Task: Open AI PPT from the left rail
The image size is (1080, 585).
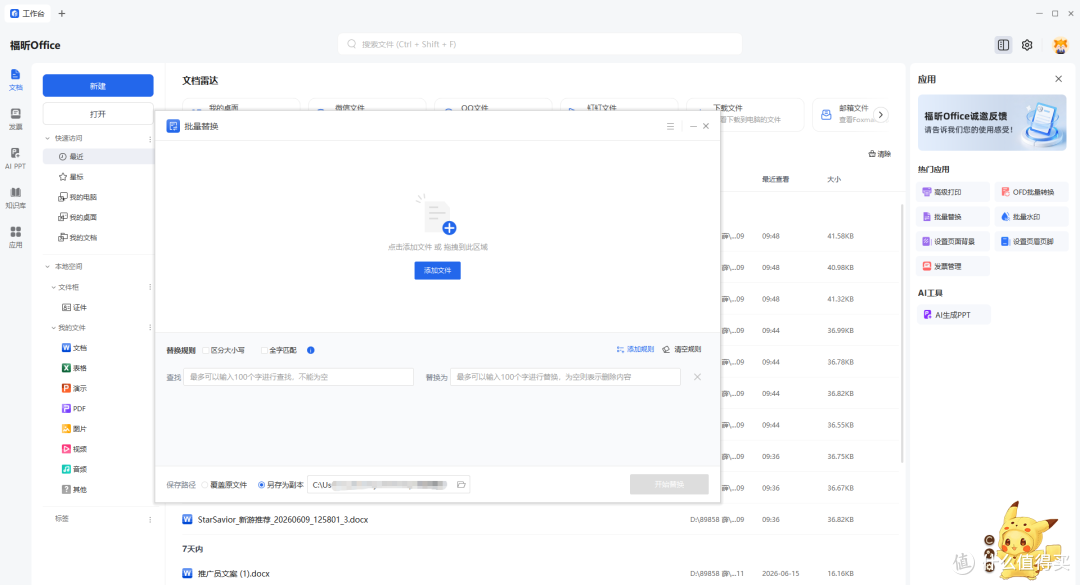Action: pos(15,158)
